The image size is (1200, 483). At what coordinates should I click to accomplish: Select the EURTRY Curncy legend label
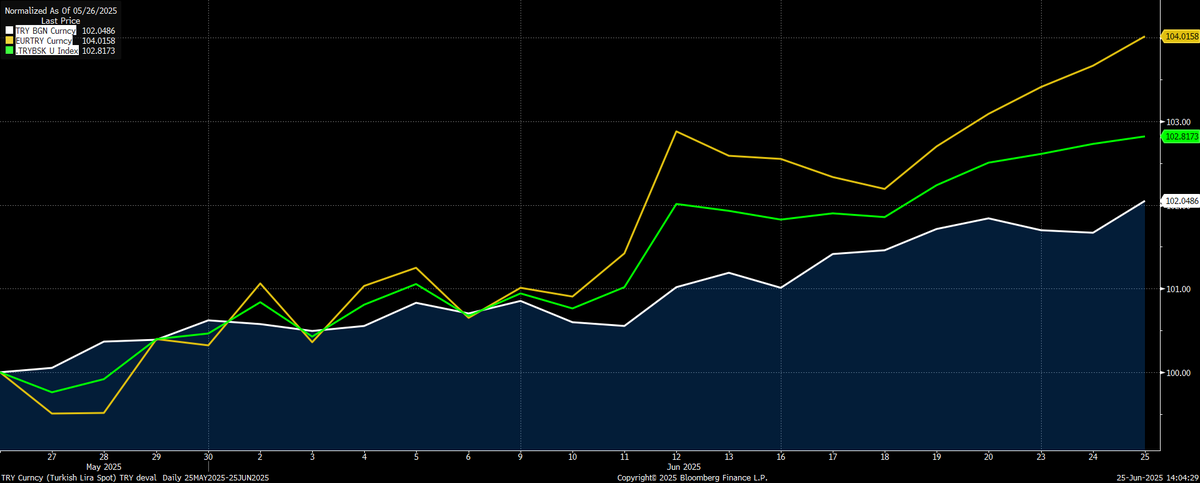click(x=44, y=40)
